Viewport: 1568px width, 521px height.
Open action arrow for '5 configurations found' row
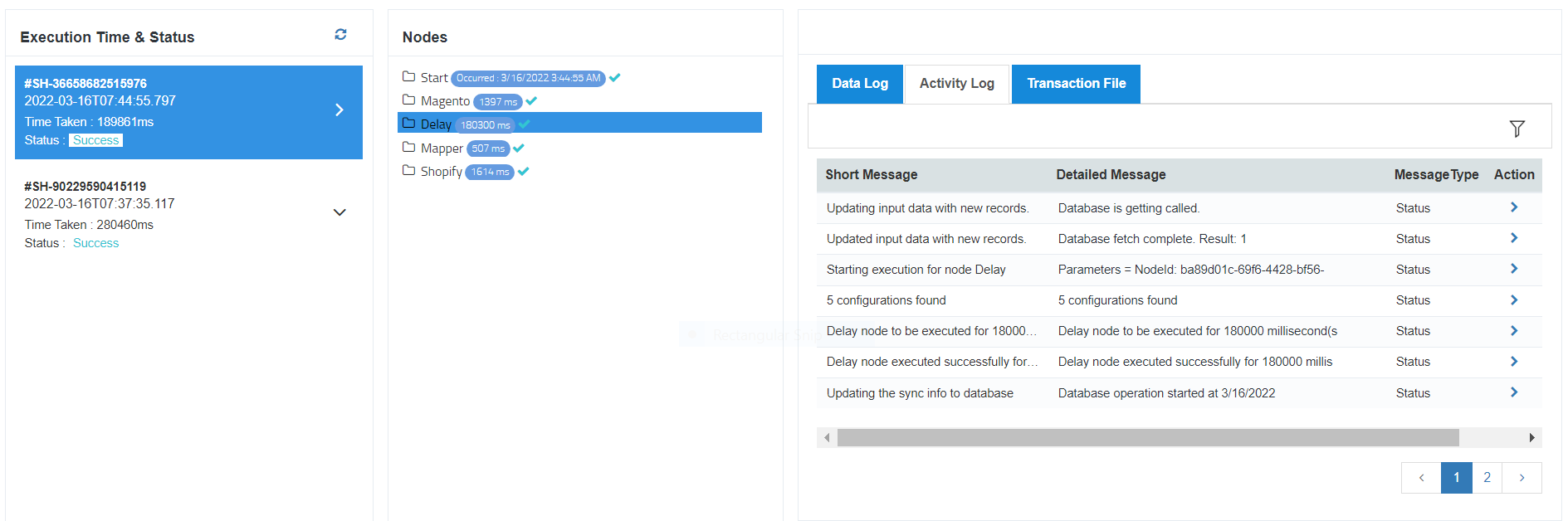1513,299
